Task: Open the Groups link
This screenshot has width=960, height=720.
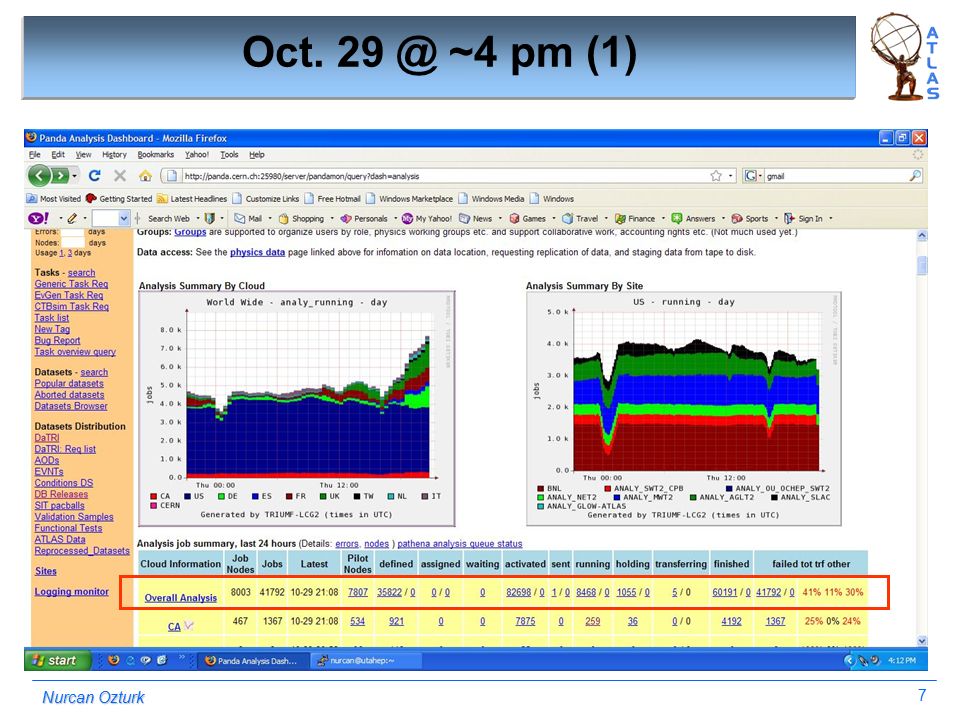Action: coord(190,232)
